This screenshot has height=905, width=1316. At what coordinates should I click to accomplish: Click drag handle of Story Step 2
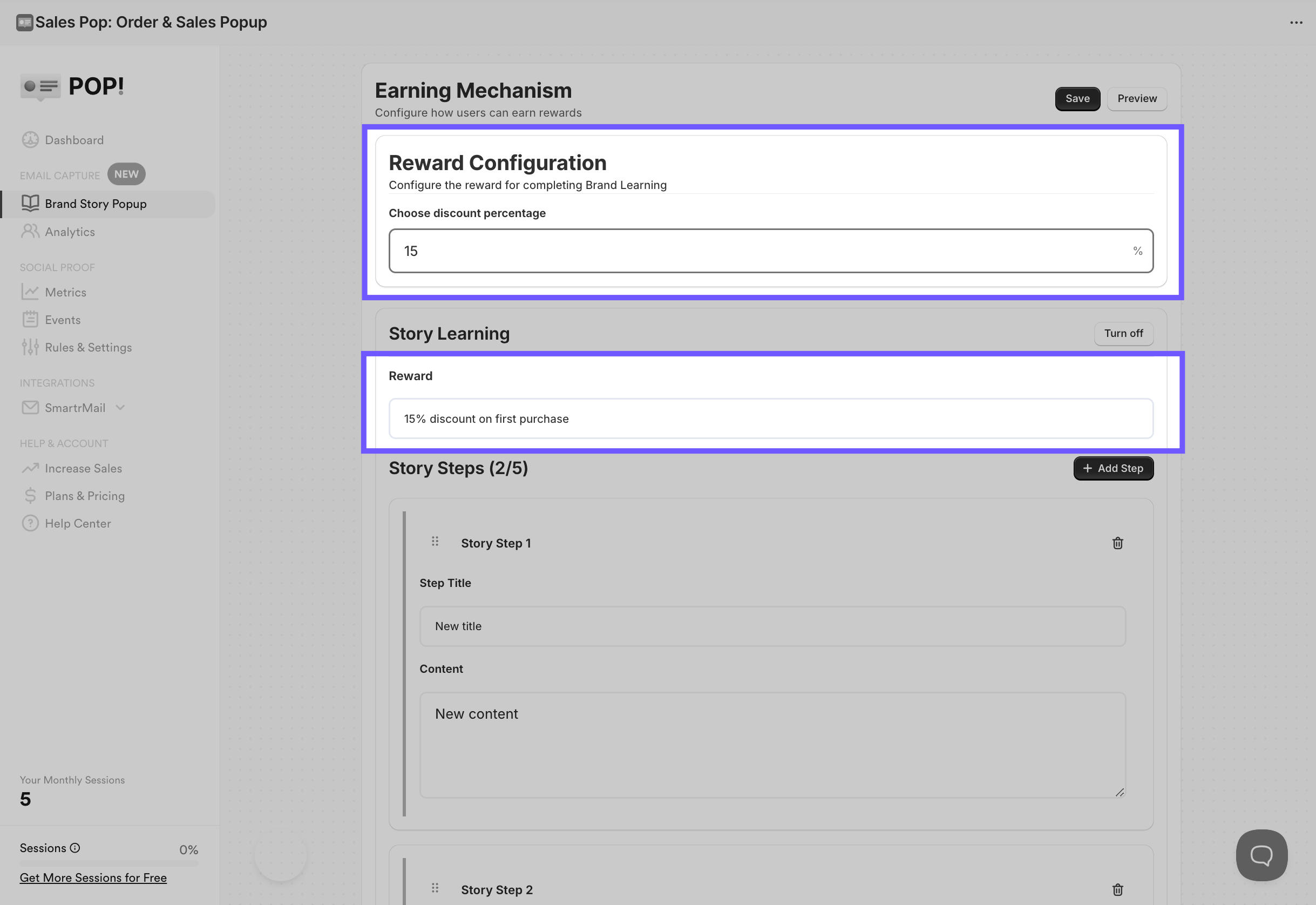pyautogui.click(x=435, y=888)
